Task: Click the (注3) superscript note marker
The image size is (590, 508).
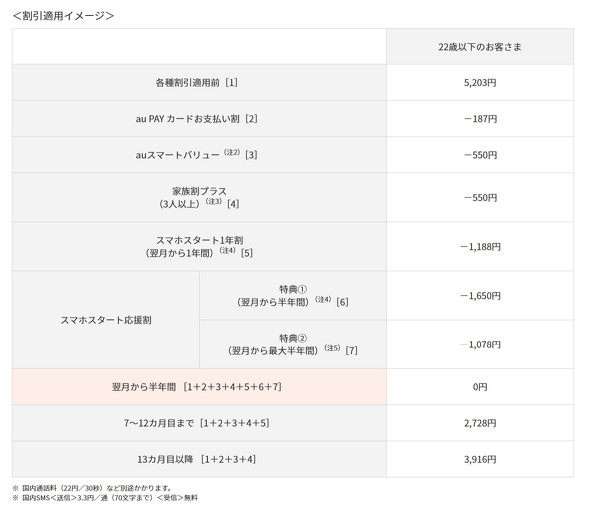Action: pyautogui.click(x=213, y=201)
